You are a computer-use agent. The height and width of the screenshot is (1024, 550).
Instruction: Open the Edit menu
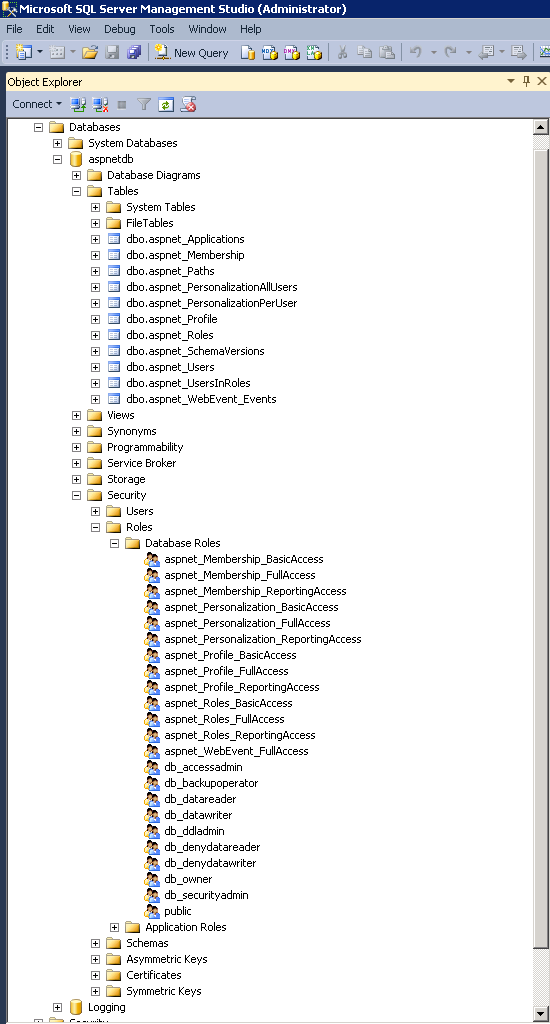coord(45,29)
